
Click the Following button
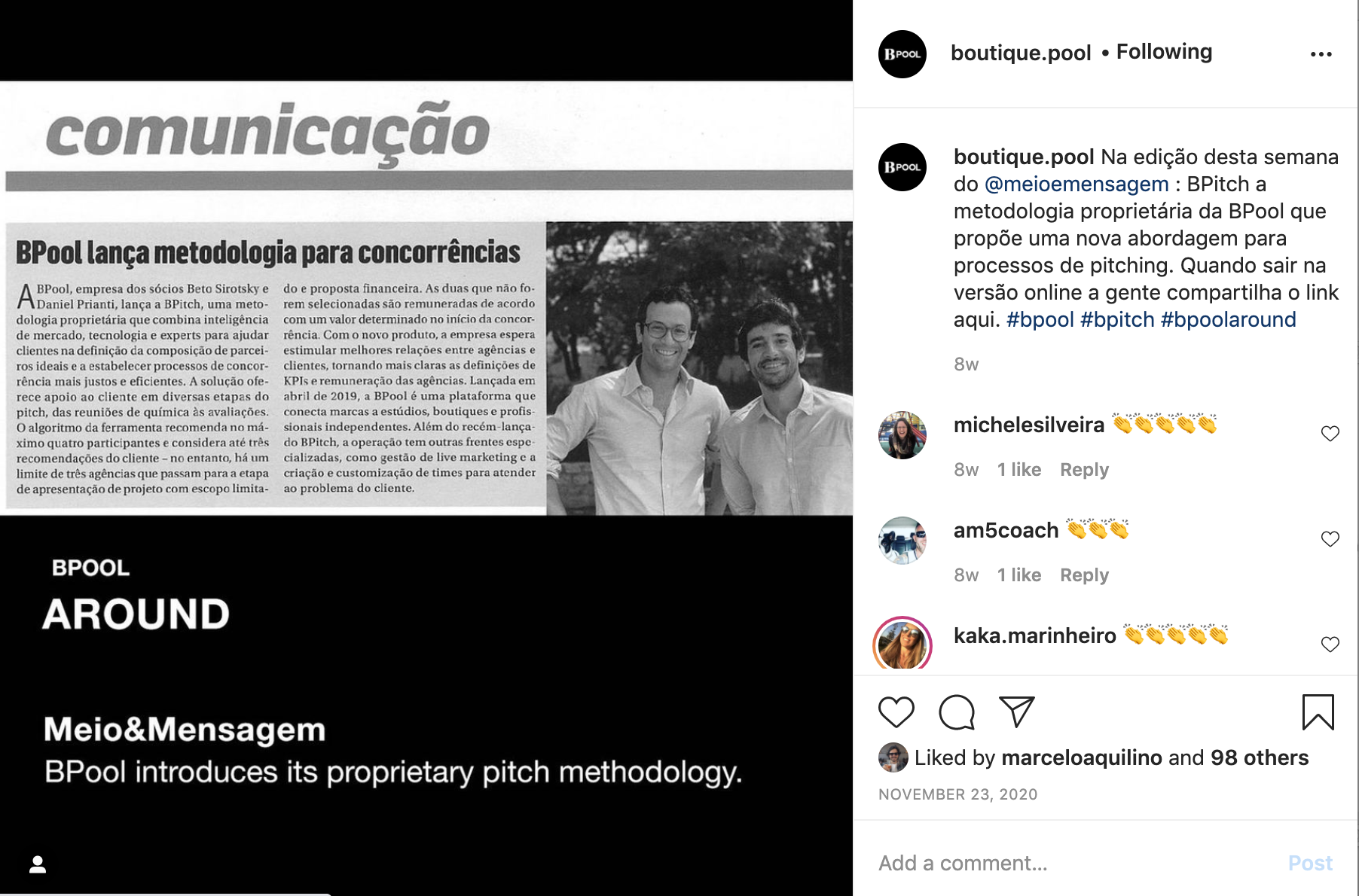click(1164, 52)
